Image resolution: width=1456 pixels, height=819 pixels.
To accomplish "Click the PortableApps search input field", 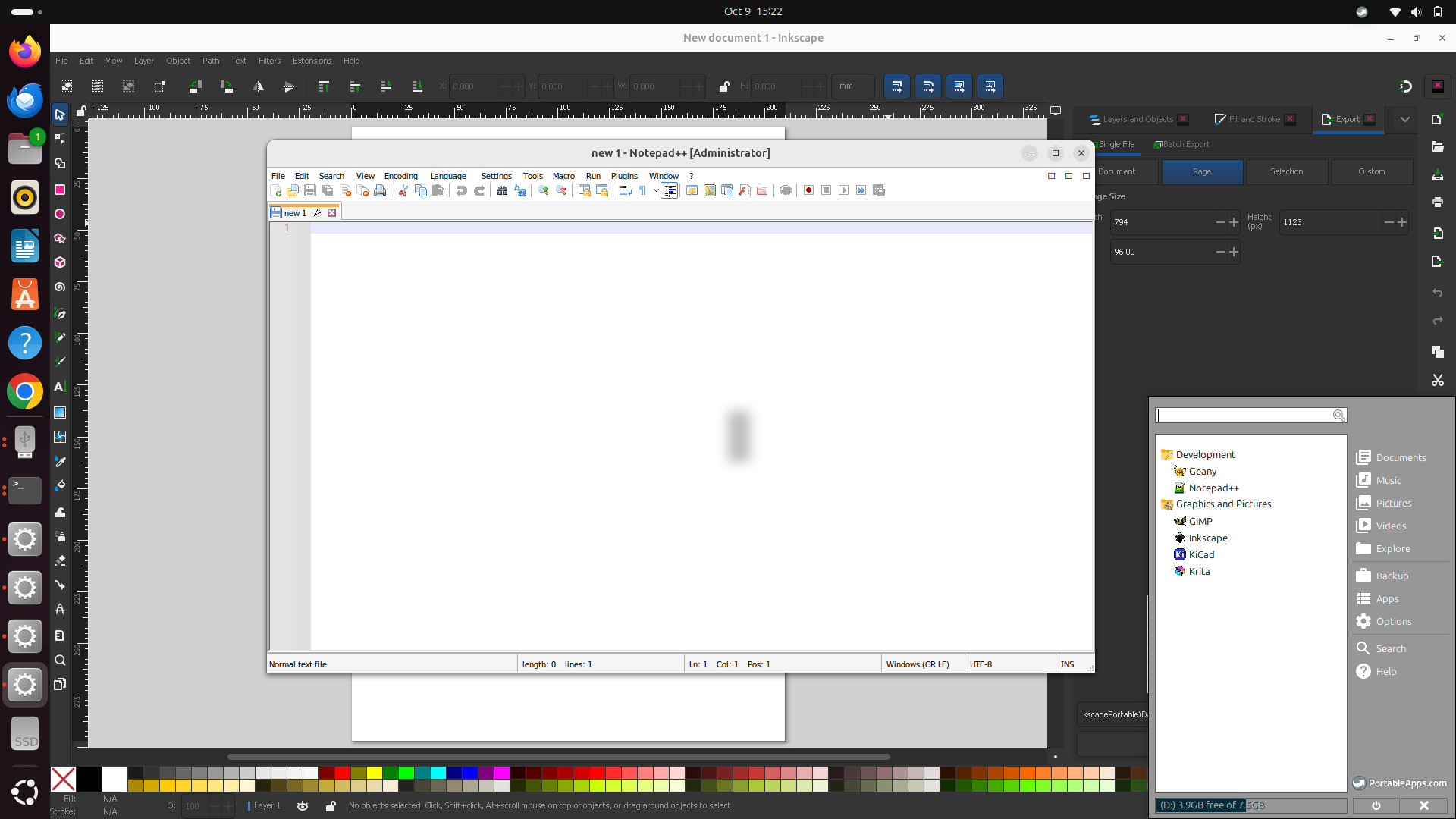I will pyautogui.click(x=1244, y=416).
